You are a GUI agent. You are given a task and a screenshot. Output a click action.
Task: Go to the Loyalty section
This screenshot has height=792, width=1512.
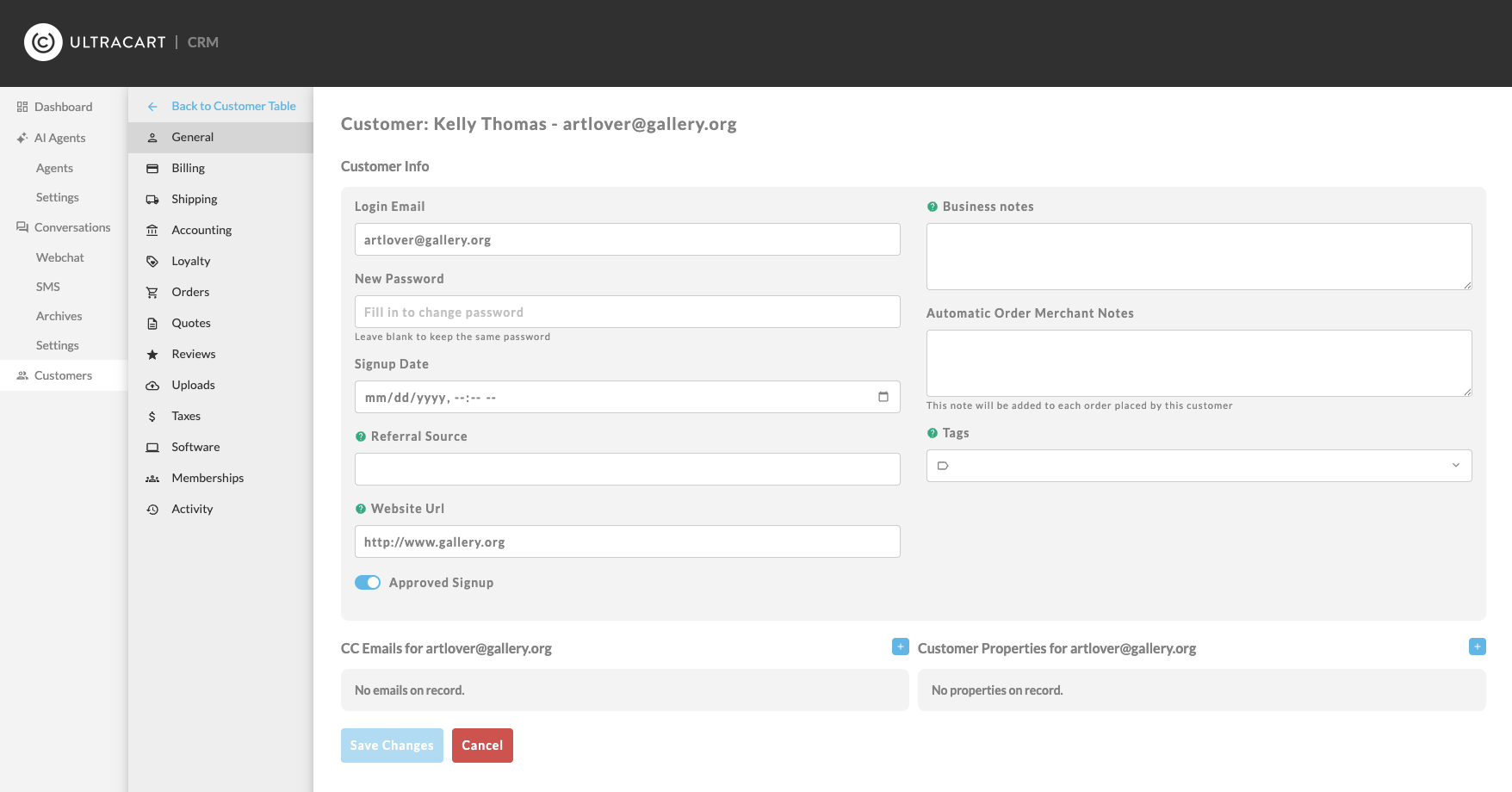(220, 262)
